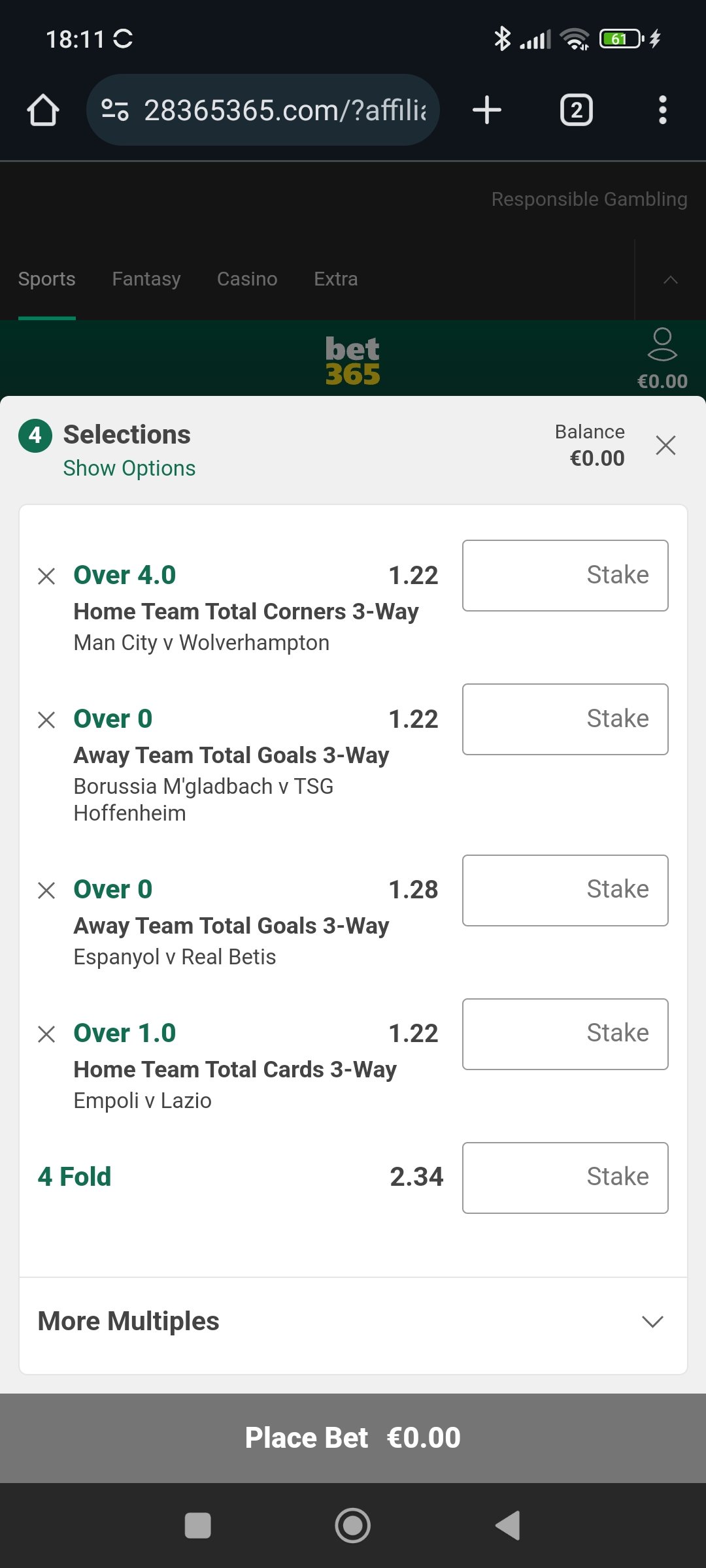This screenshot has height=1568, width=706.
Task: Tap the Android back navigation button
Action: coord(508,1526)
